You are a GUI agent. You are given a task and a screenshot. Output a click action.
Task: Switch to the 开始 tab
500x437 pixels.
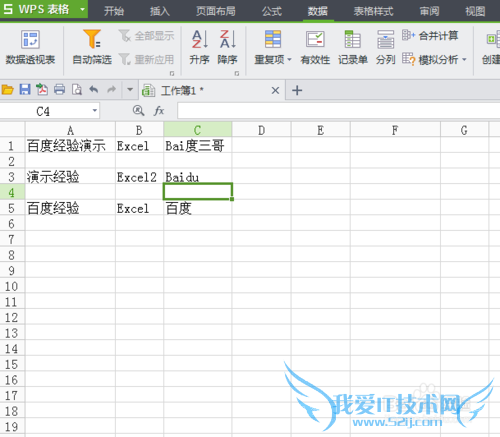click(114, 11)
